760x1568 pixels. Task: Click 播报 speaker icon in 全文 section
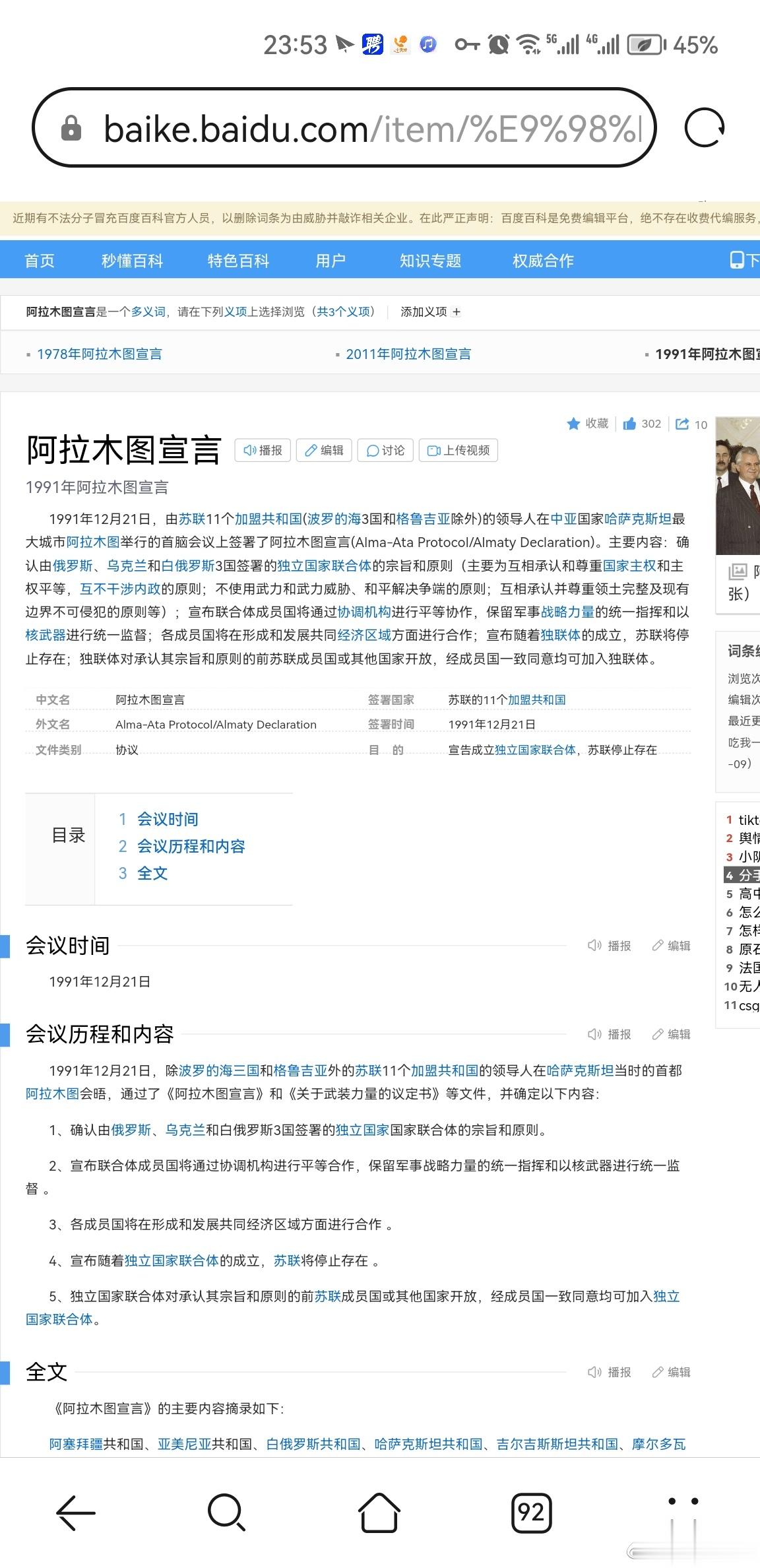click(x=594, y=1372)
